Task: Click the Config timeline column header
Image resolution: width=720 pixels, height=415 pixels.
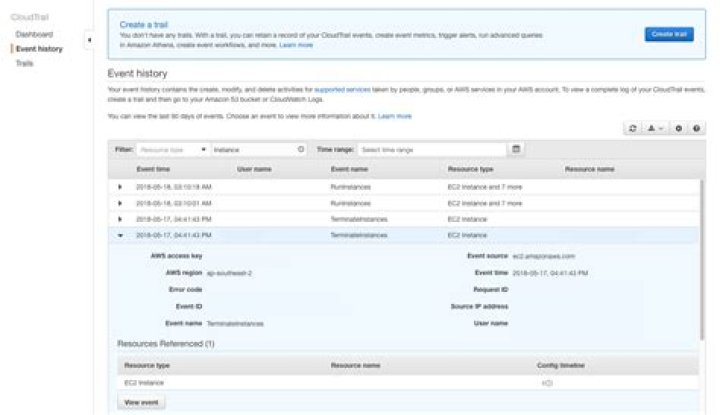Action: (x=561, y=365)
